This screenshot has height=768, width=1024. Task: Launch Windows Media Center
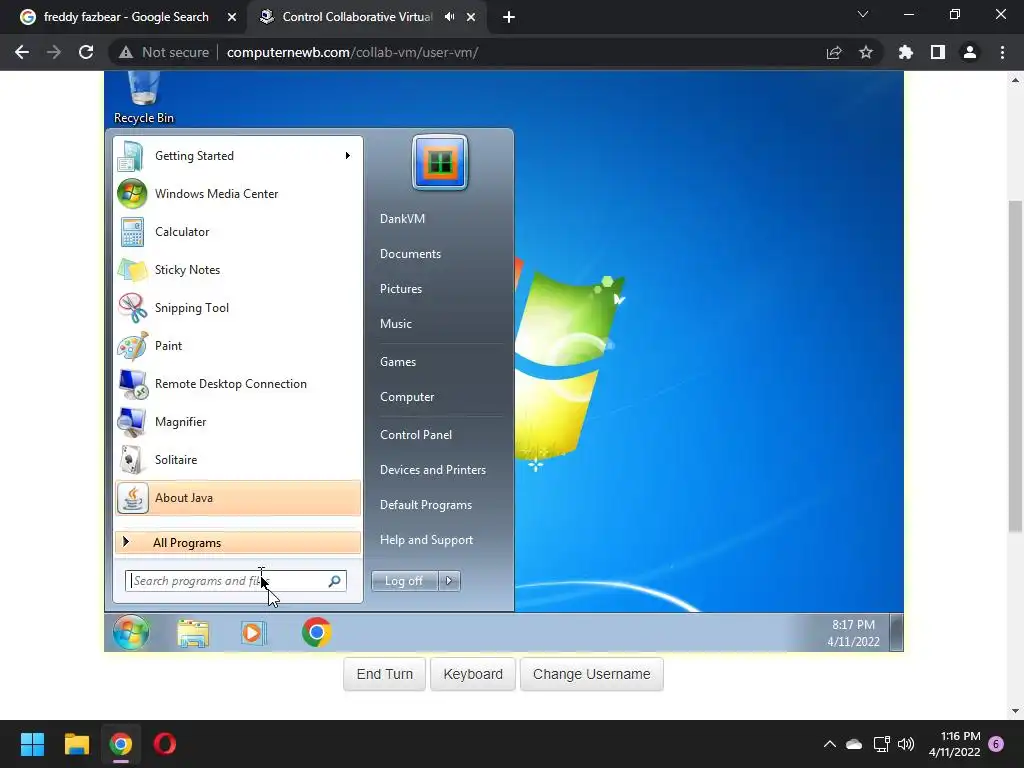(238, 194)
